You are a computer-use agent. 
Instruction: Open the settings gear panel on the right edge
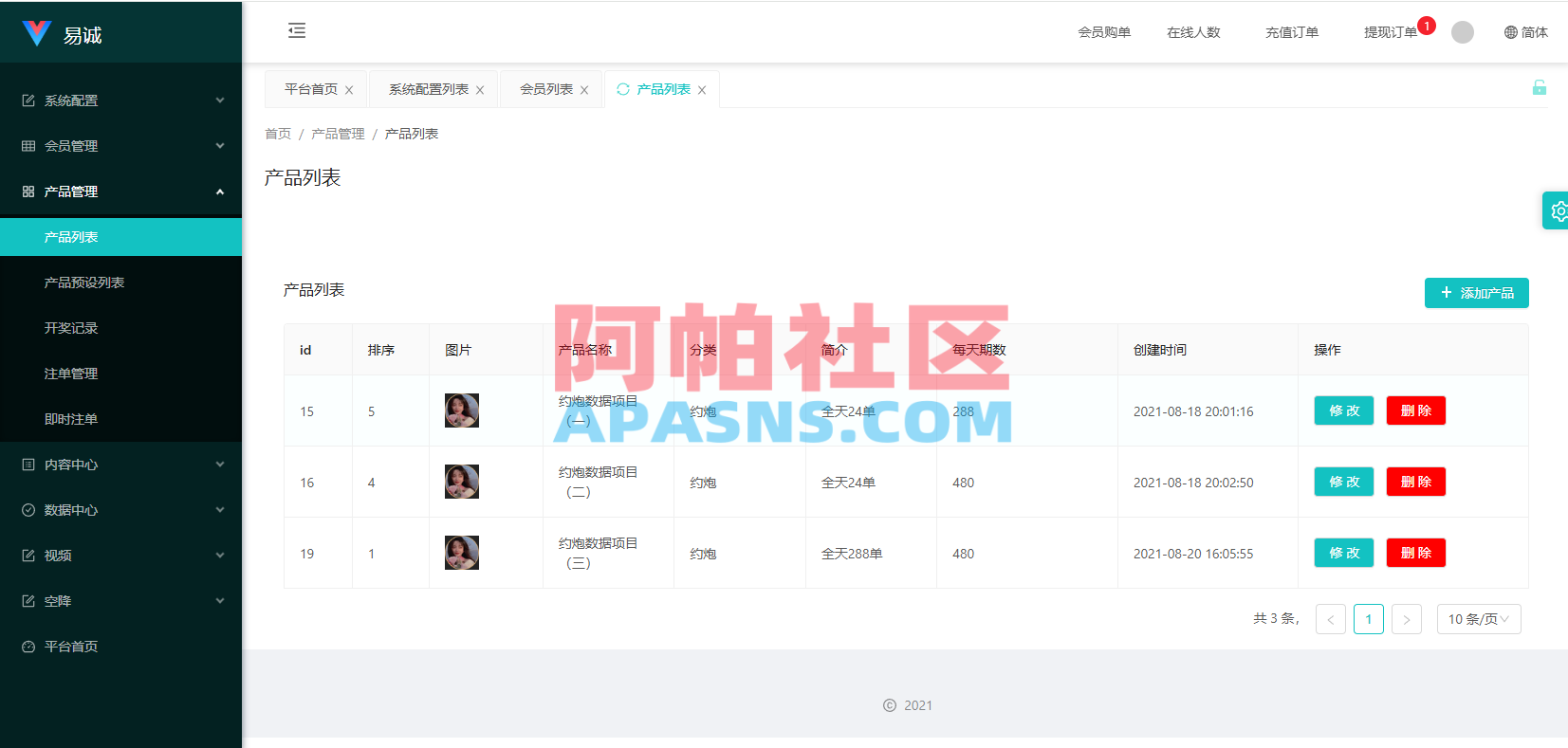1558,210
